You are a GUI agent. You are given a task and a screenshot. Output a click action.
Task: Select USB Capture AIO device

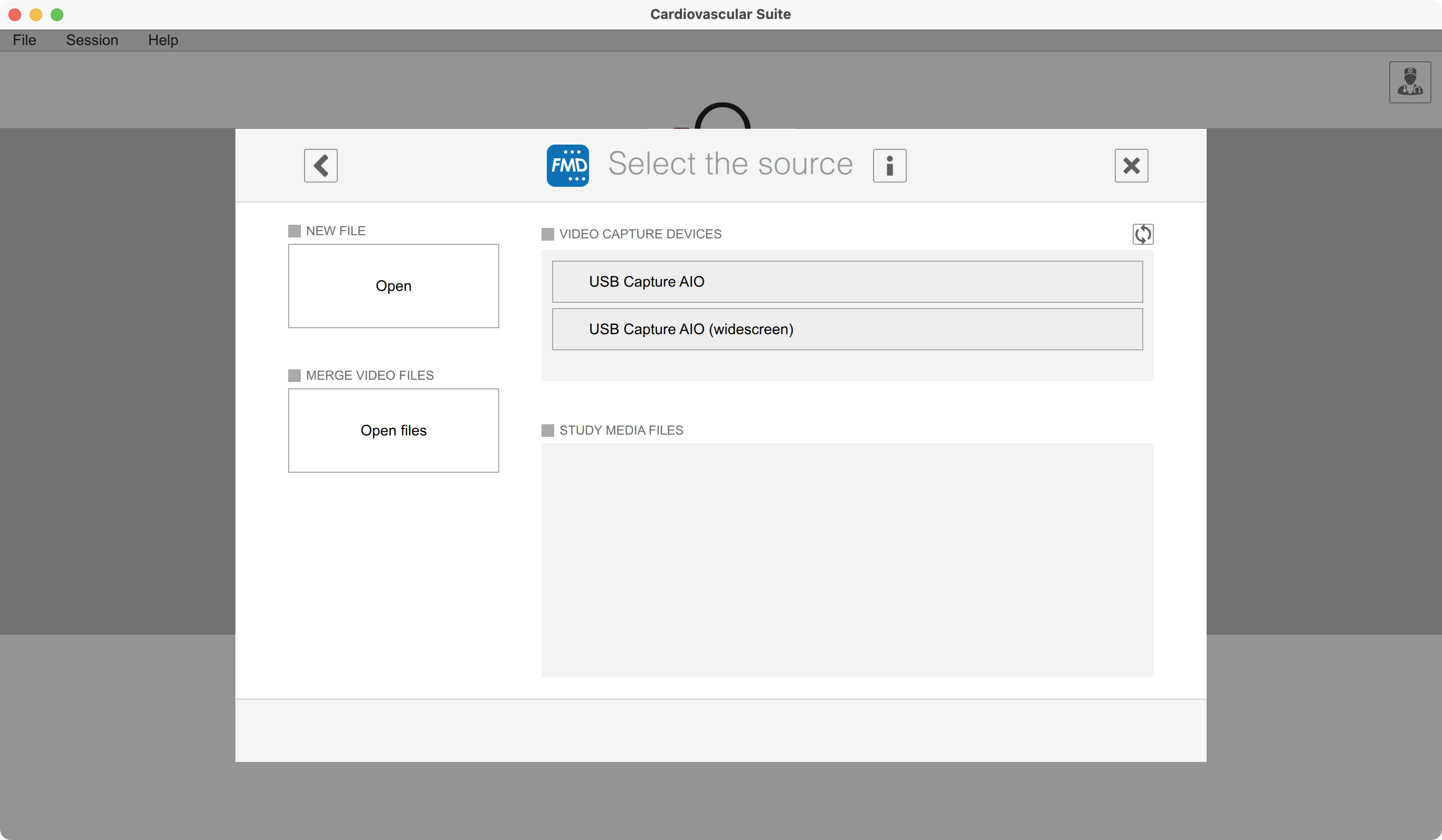pos(847,282)
